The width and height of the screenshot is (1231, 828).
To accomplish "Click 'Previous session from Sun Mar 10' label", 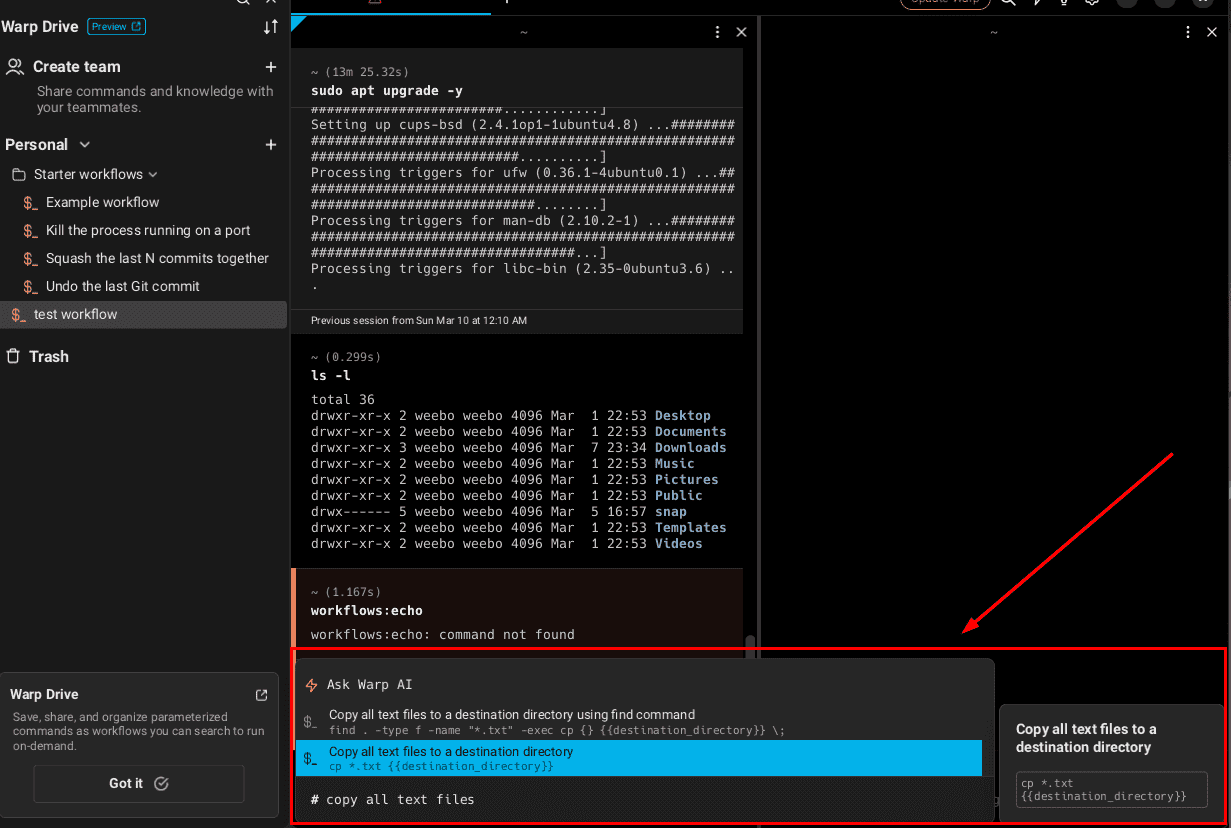I will click(419, 321).
